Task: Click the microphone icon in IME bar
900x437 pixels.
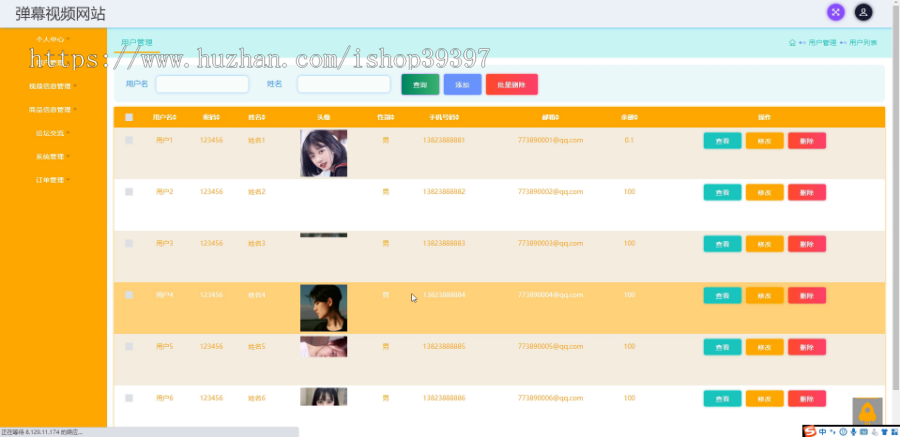Action: pos(854,432)
